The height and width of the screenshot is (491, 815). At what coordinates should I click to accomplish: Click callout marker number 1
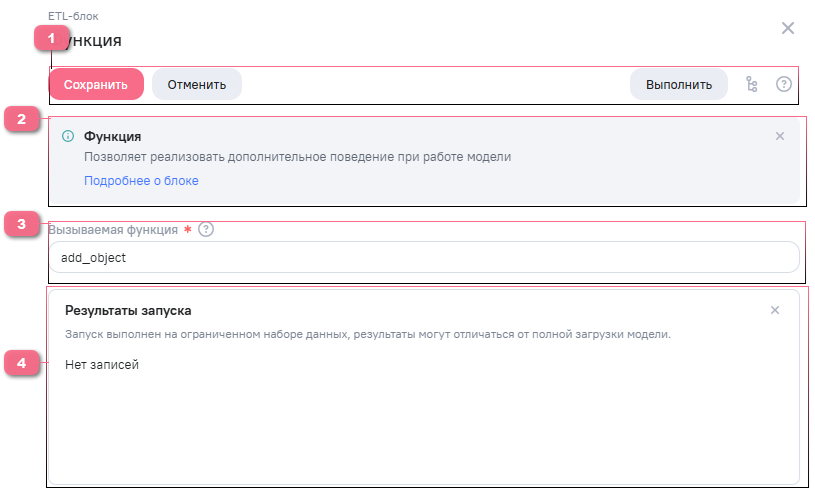tap(52, 38)
